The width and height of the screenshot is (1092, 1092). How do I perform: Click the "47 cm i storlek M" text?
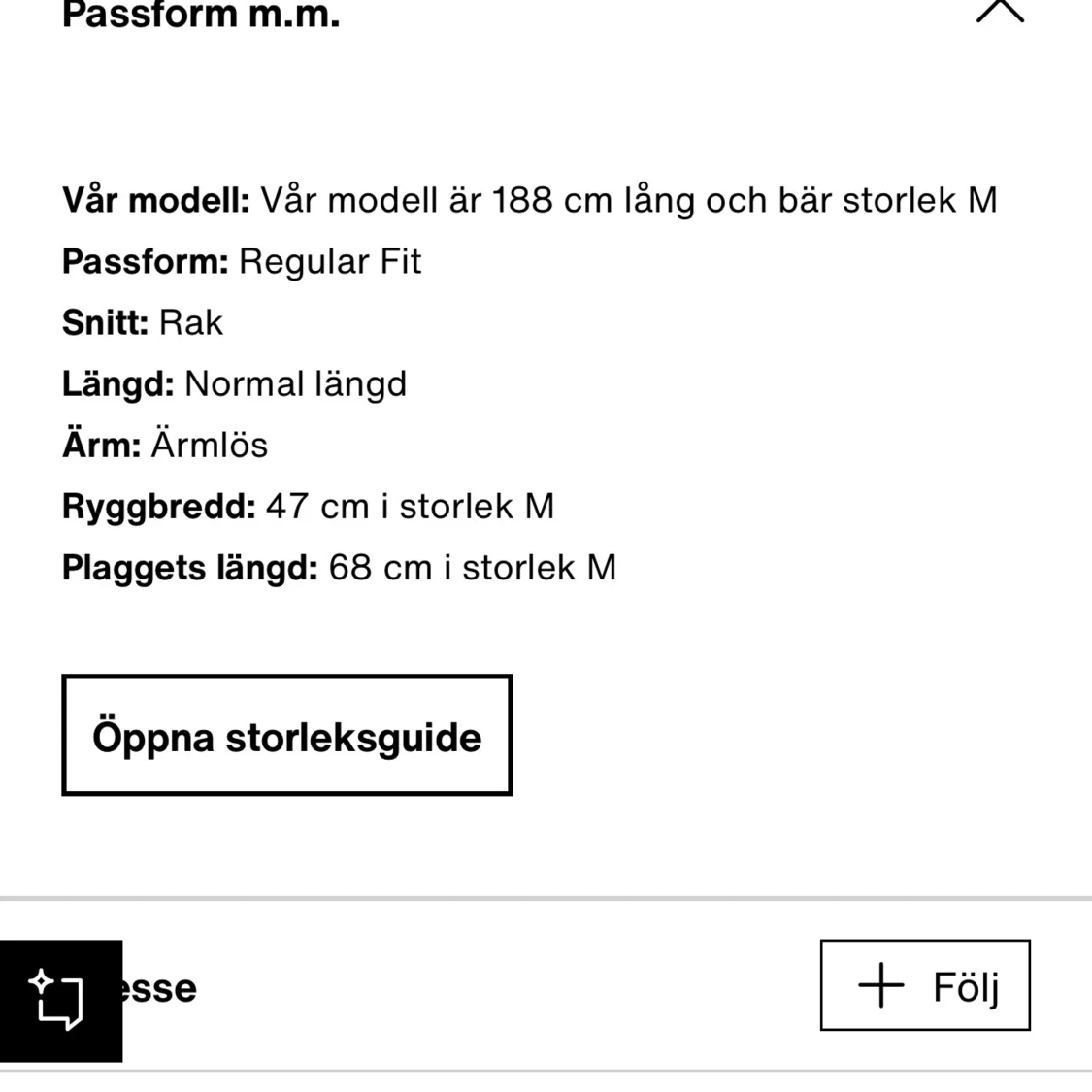410,506
